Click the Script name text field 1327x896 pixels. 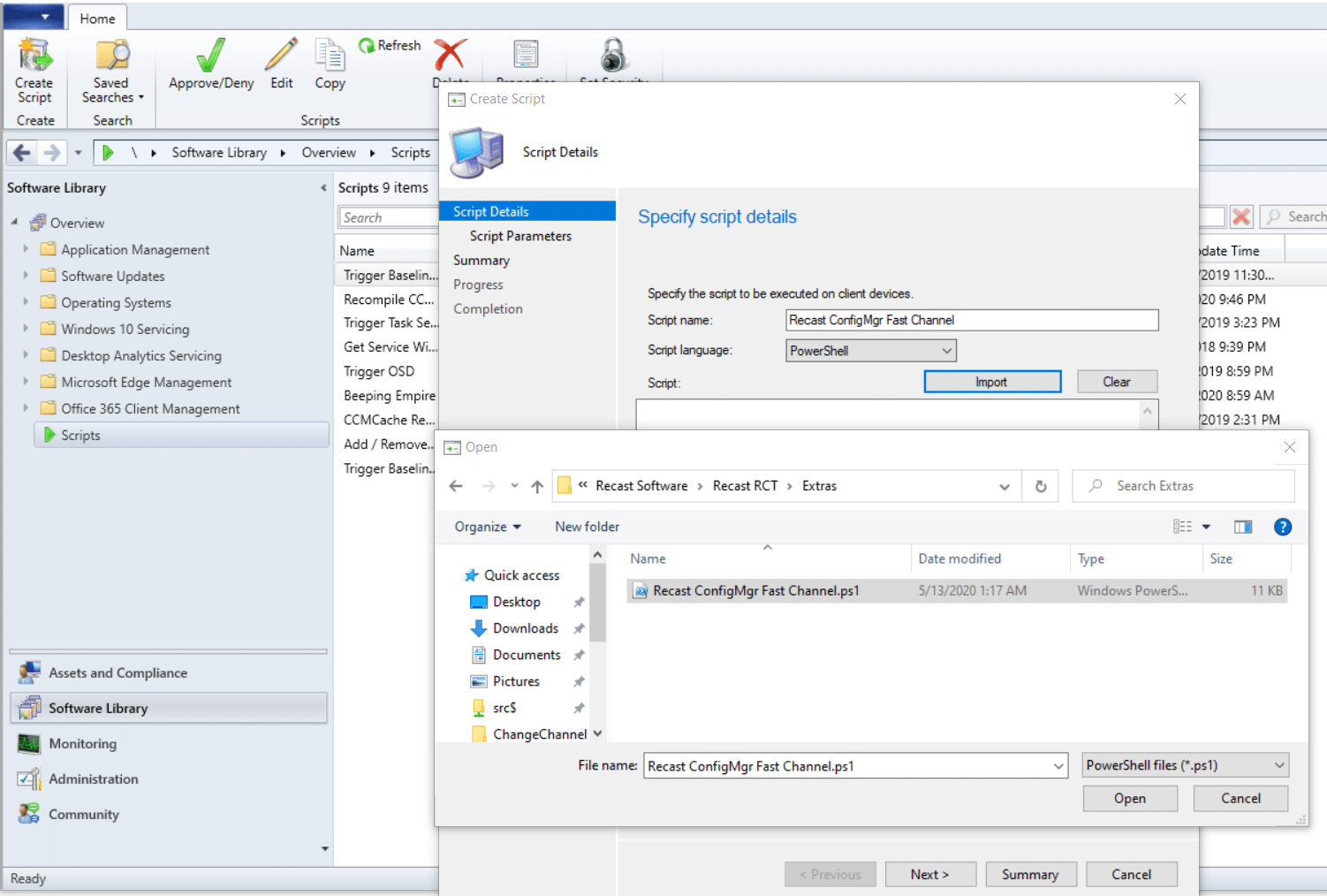coord(971,320)
